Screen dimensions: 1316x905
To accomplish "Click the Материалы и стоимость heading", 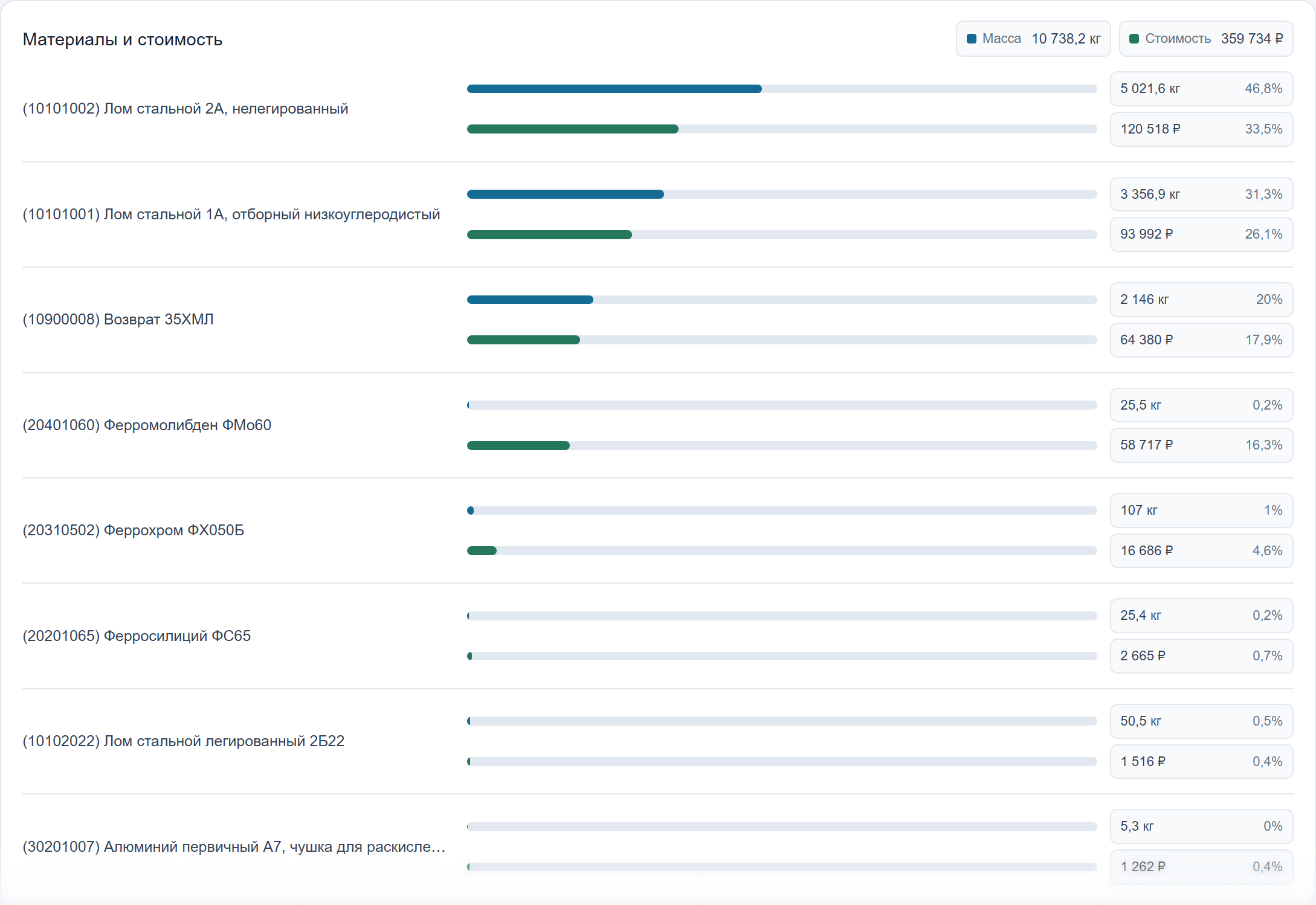I will coord(123,39).
